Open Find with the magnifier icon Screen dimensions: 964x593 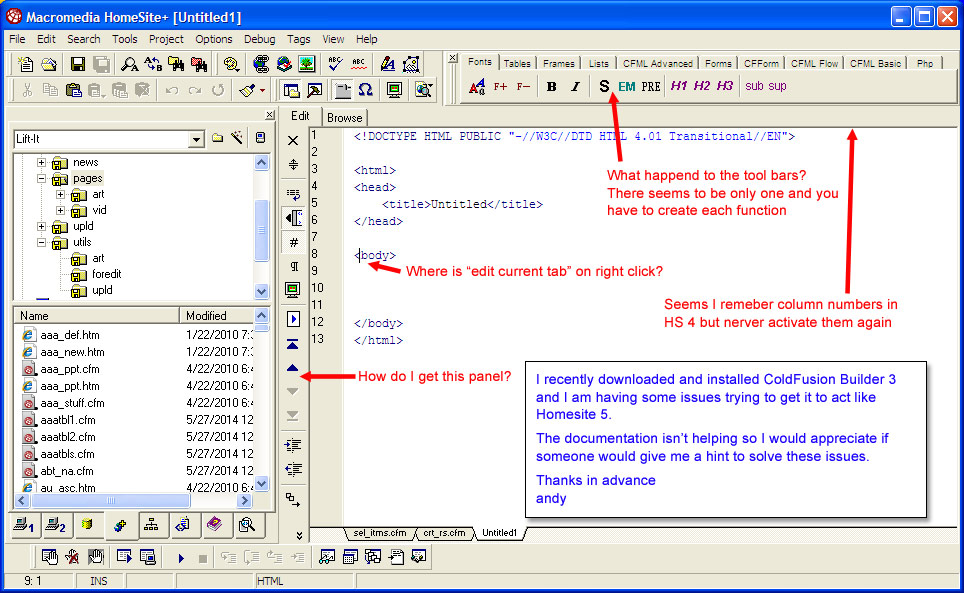130,64
